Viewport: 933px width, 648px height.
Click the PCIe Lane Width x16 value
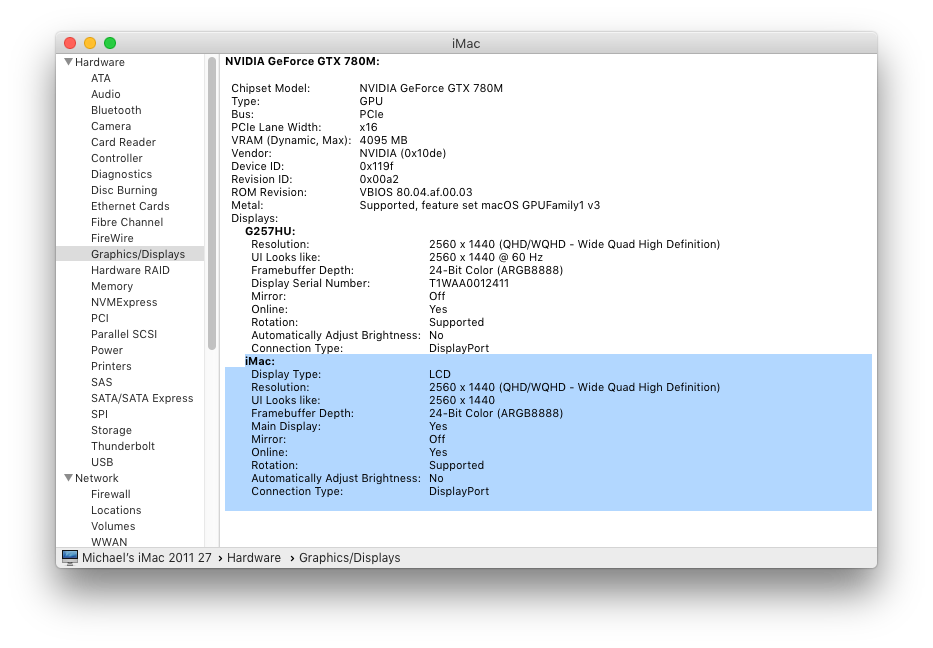(x=368, y=127)
